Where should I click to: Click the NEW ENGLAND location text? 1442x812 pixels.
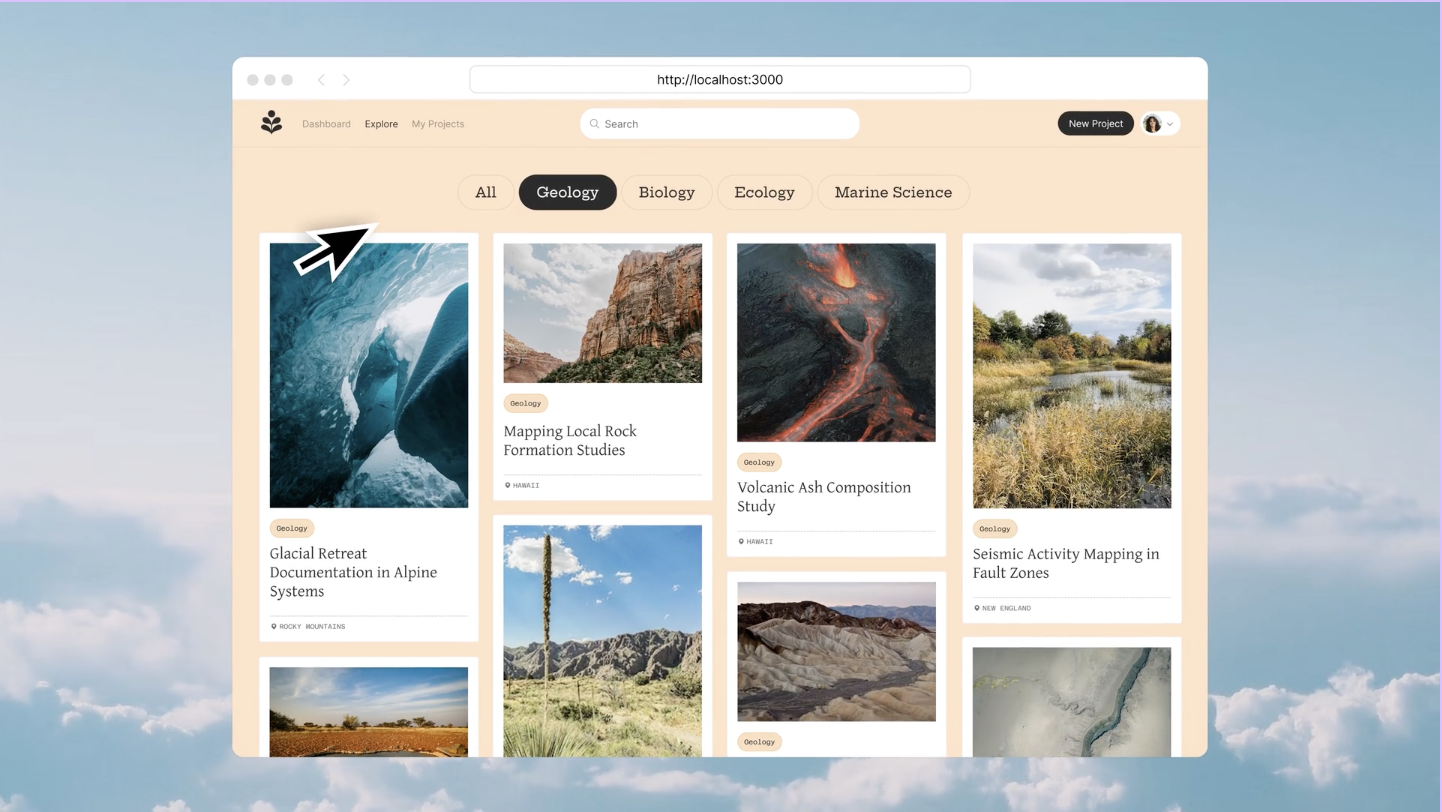[1007, 608]
